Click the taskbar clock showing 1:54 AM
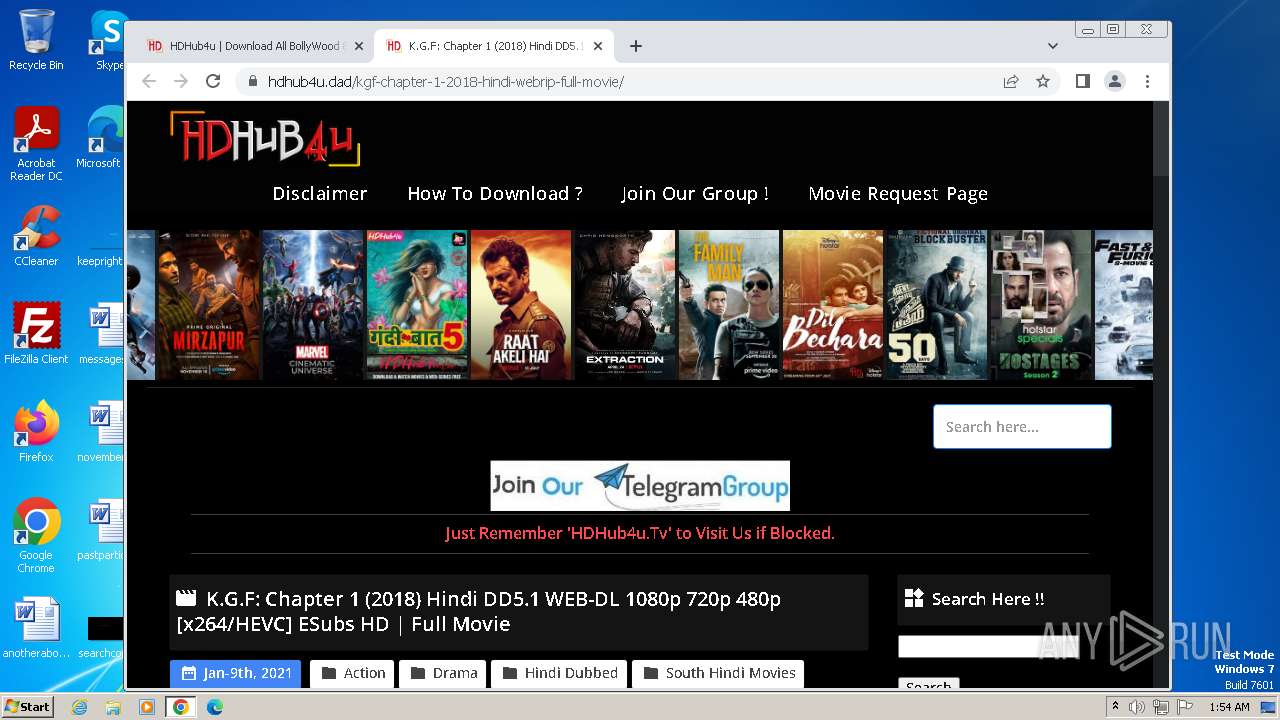This screenshot has width=1280, height=720. tap(1228, 707)
